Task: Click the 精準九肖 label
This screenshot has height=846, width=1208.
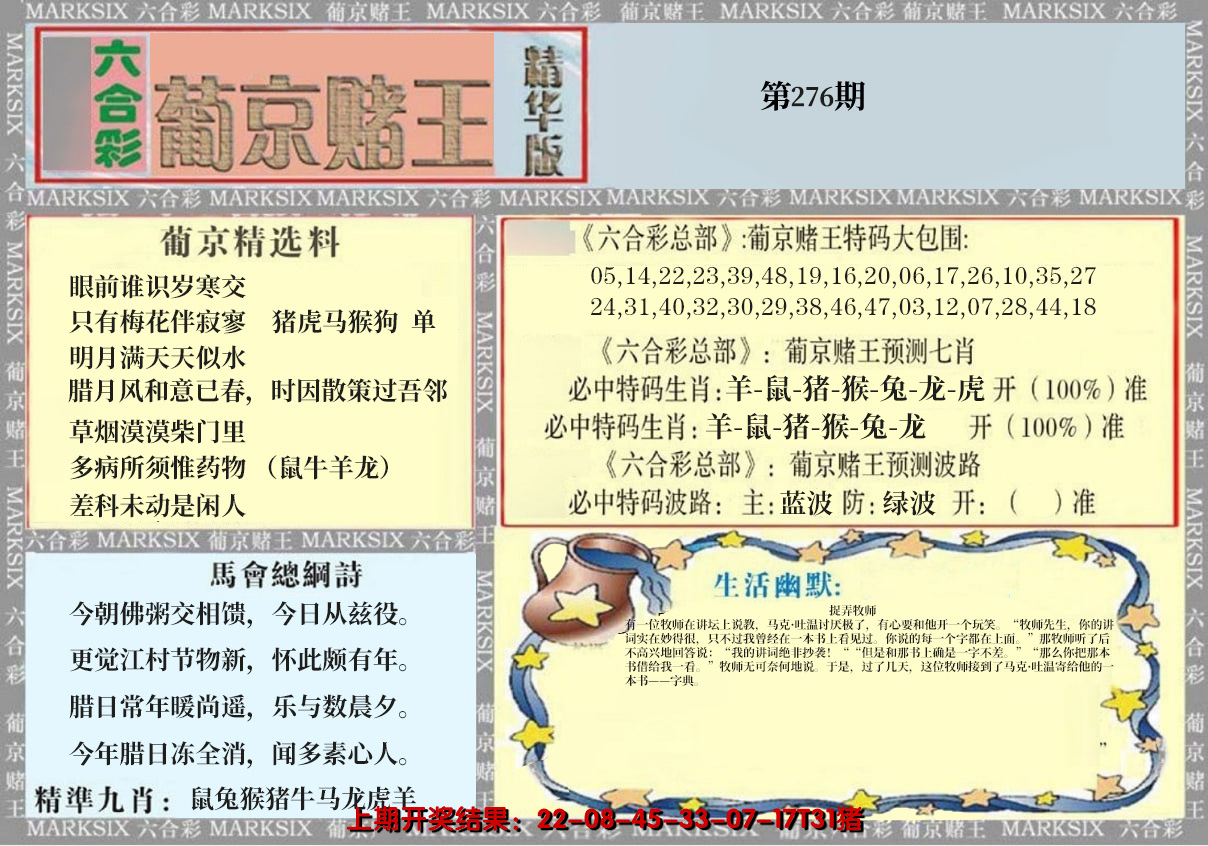Action: [95, 799]
